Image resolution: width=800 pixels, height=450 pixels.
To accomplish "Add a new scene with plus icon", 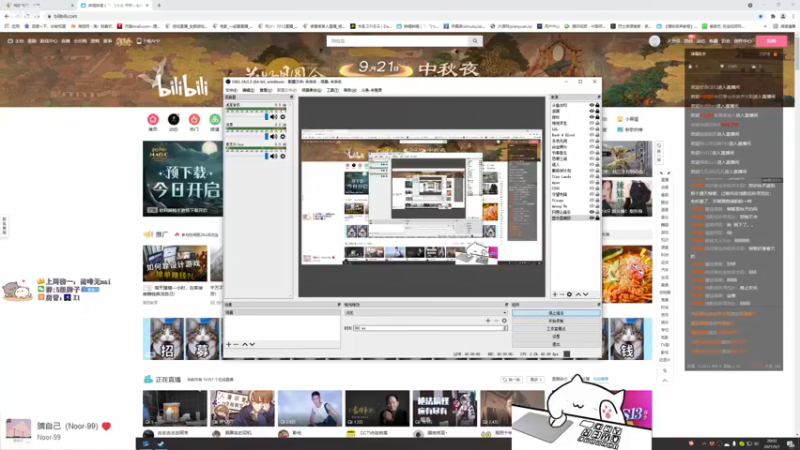I will click(229, 344).
